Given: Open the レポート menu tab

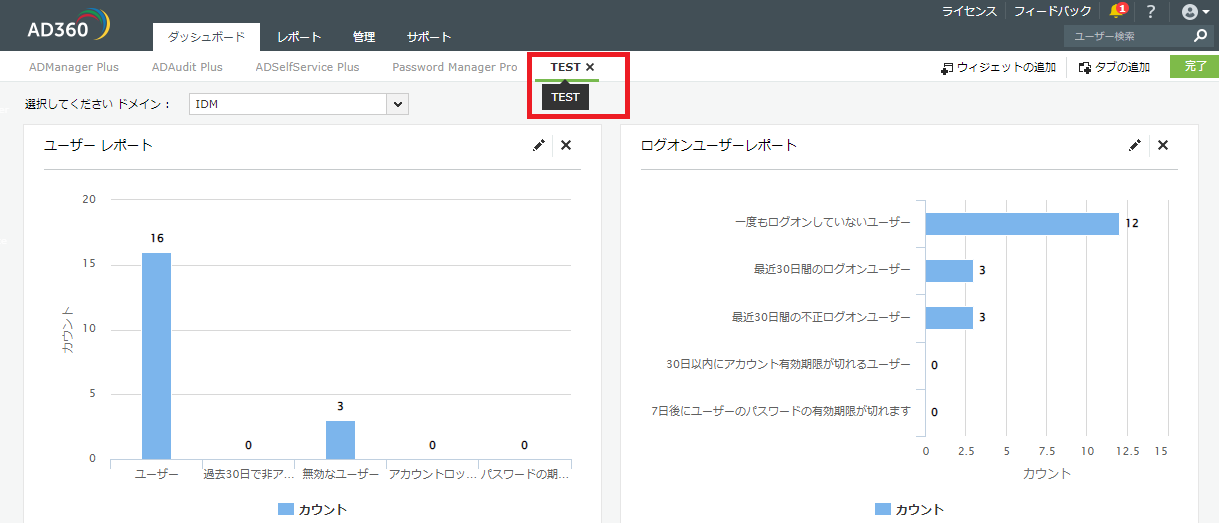Looking at the screenshot, I should (x=299, y=37).
